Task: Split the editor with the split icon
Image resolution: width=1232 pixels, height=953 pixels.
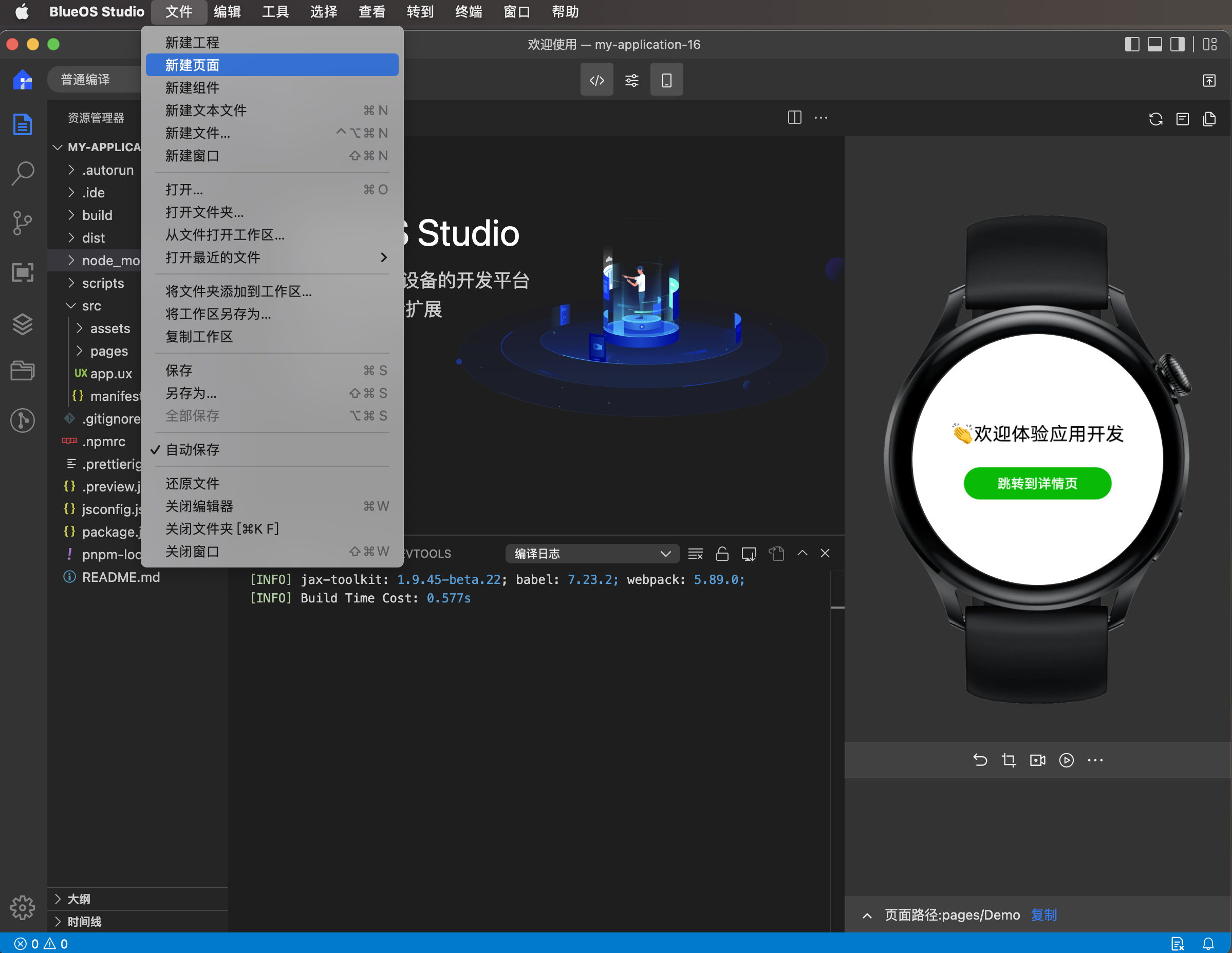Action: coord(794,117)
